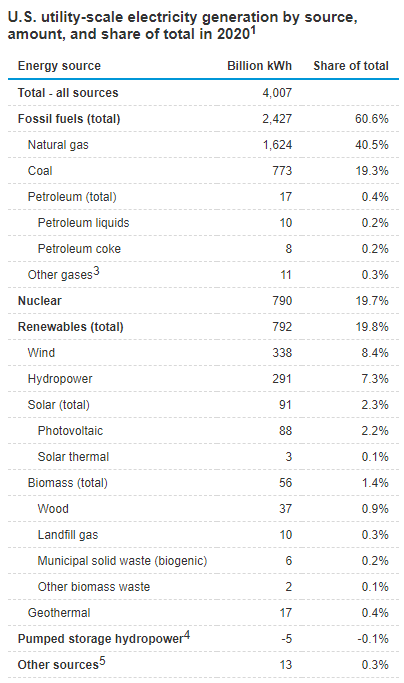
Task: Select the Natural gas row label
Action: pos(58,145)
